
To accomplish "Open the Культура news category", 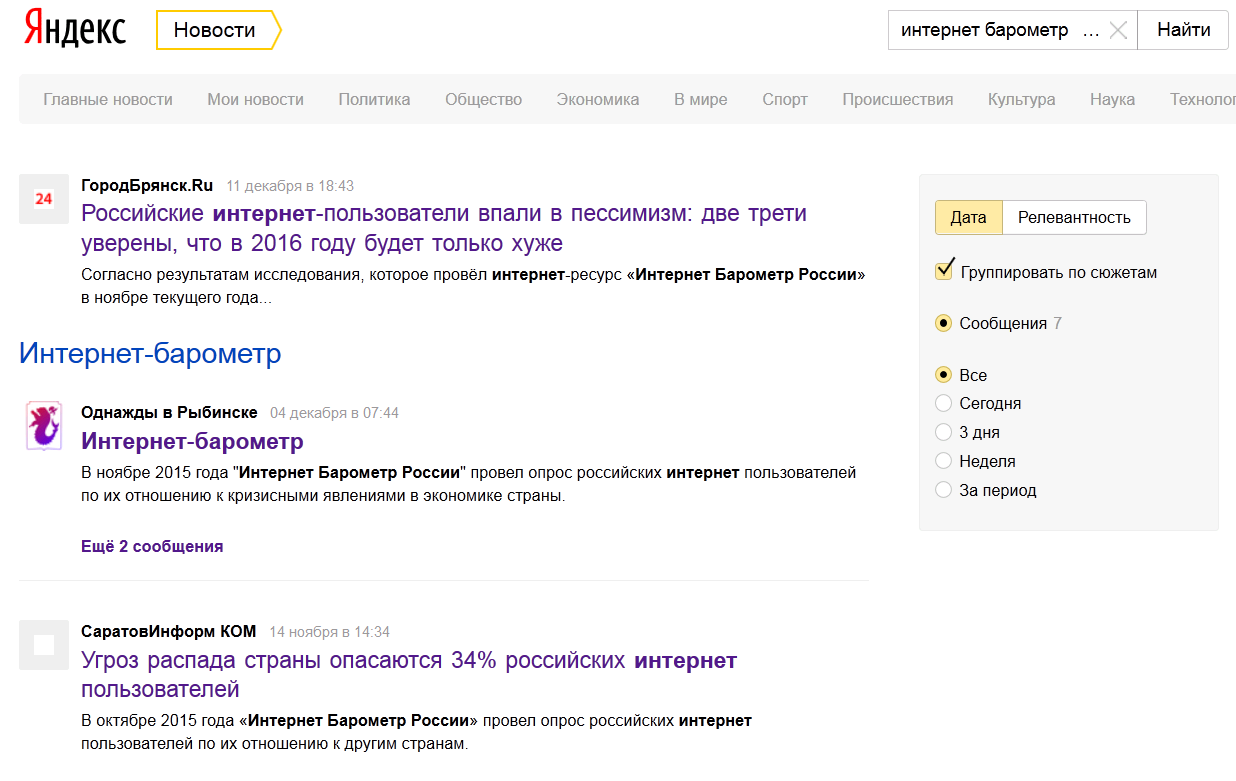I will coord(1021,99).
